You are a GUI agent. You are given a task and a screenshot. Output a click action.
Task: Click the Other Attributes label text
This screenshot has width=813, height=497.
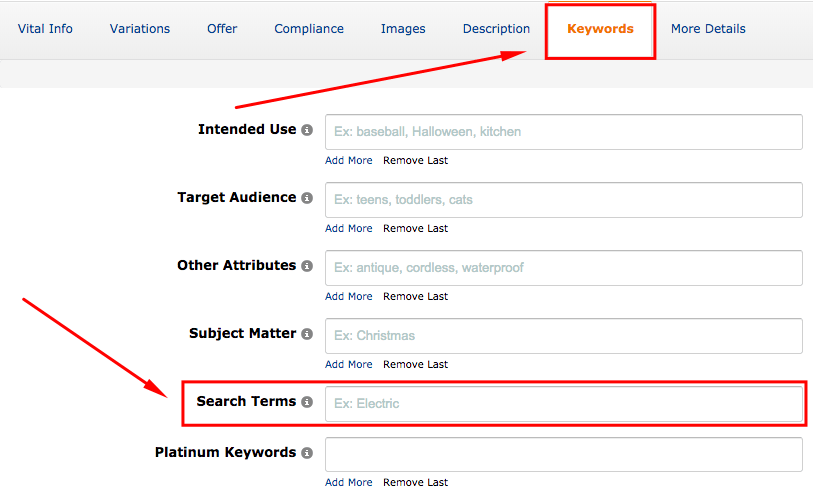click(x=236, y=265)
